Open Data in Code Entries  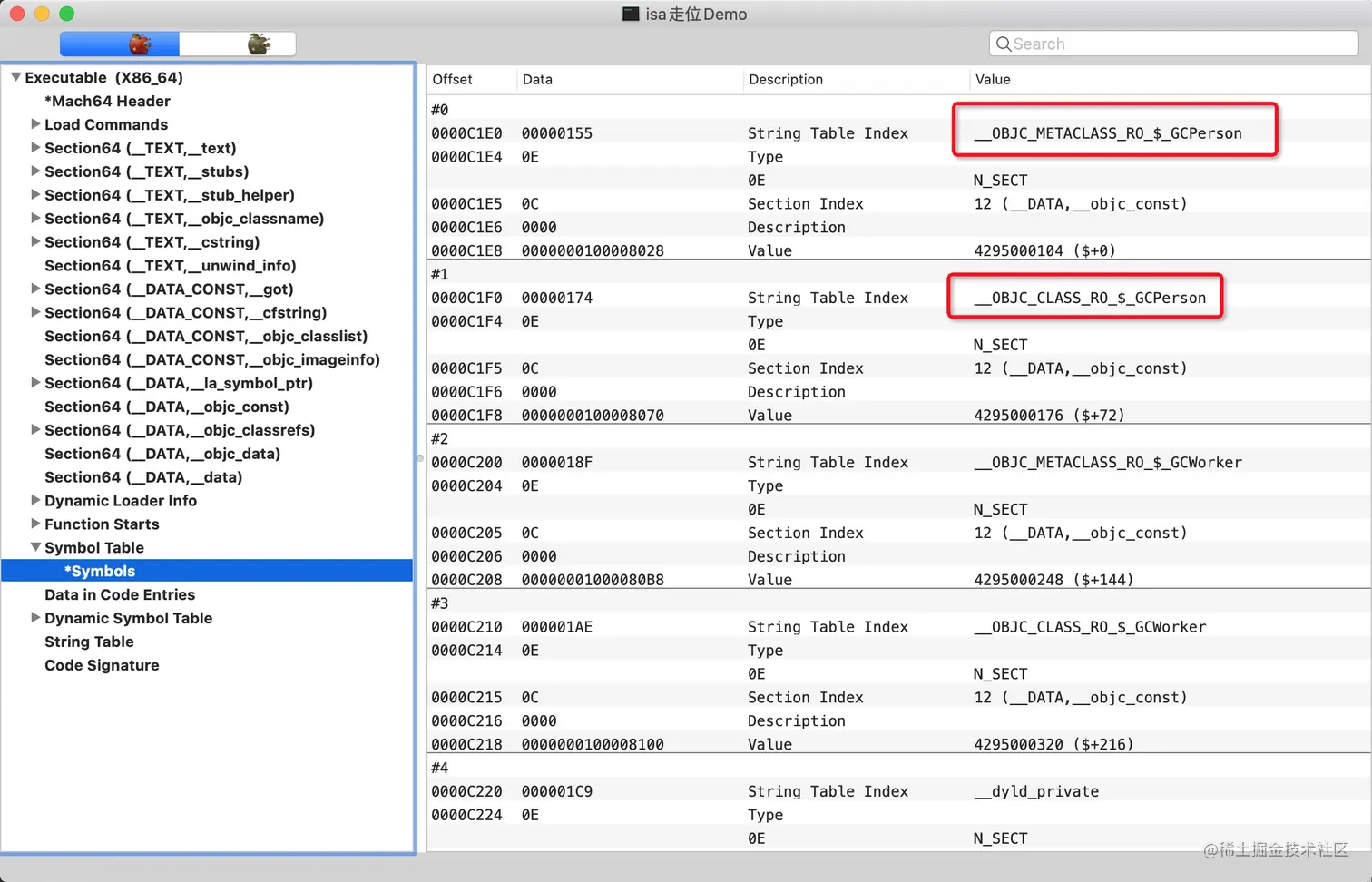point(120,594)
